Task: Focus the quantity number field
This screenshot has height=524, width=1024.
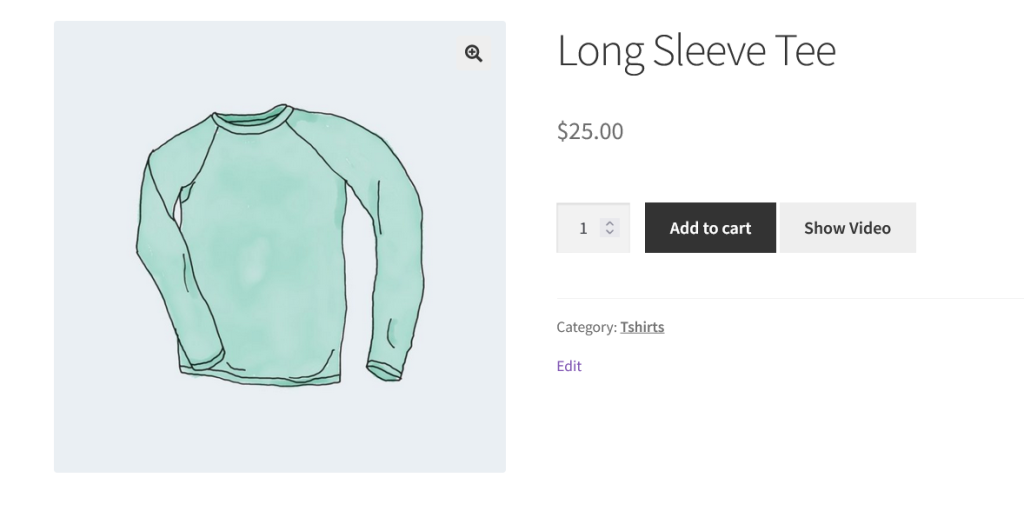Action: click(583, 228)
